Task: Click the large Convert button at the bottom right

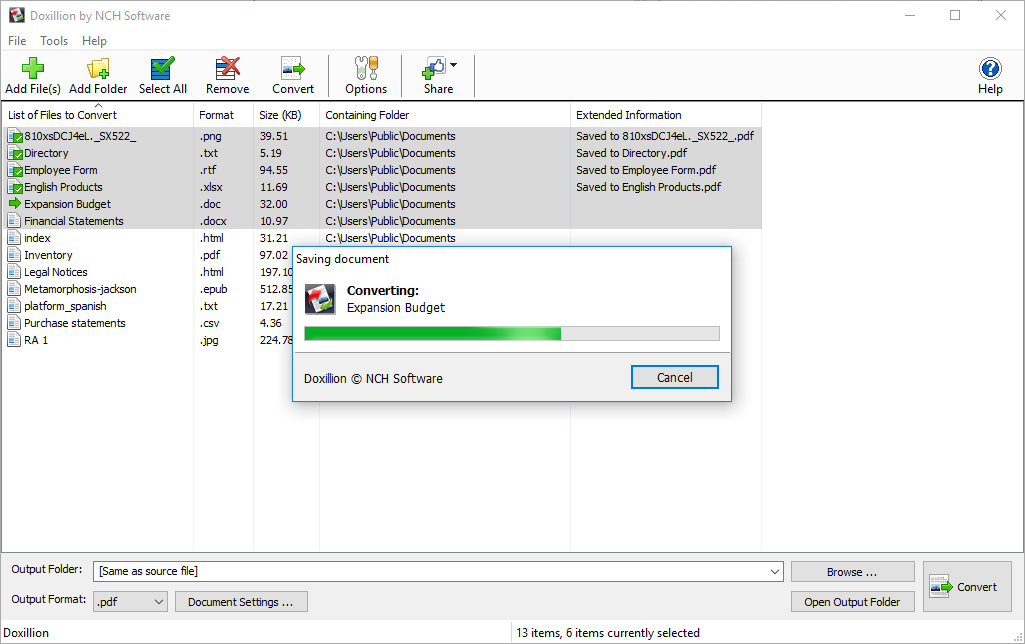Action: tap(967, 587)
